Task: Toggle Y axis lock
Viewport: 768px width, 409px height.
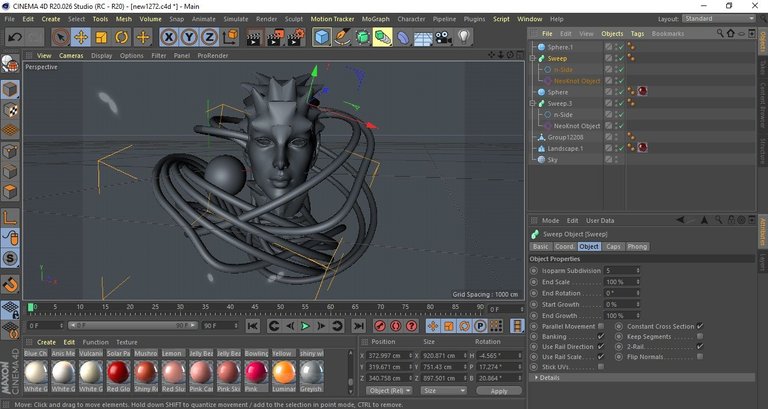Action: tap(189, 37)
